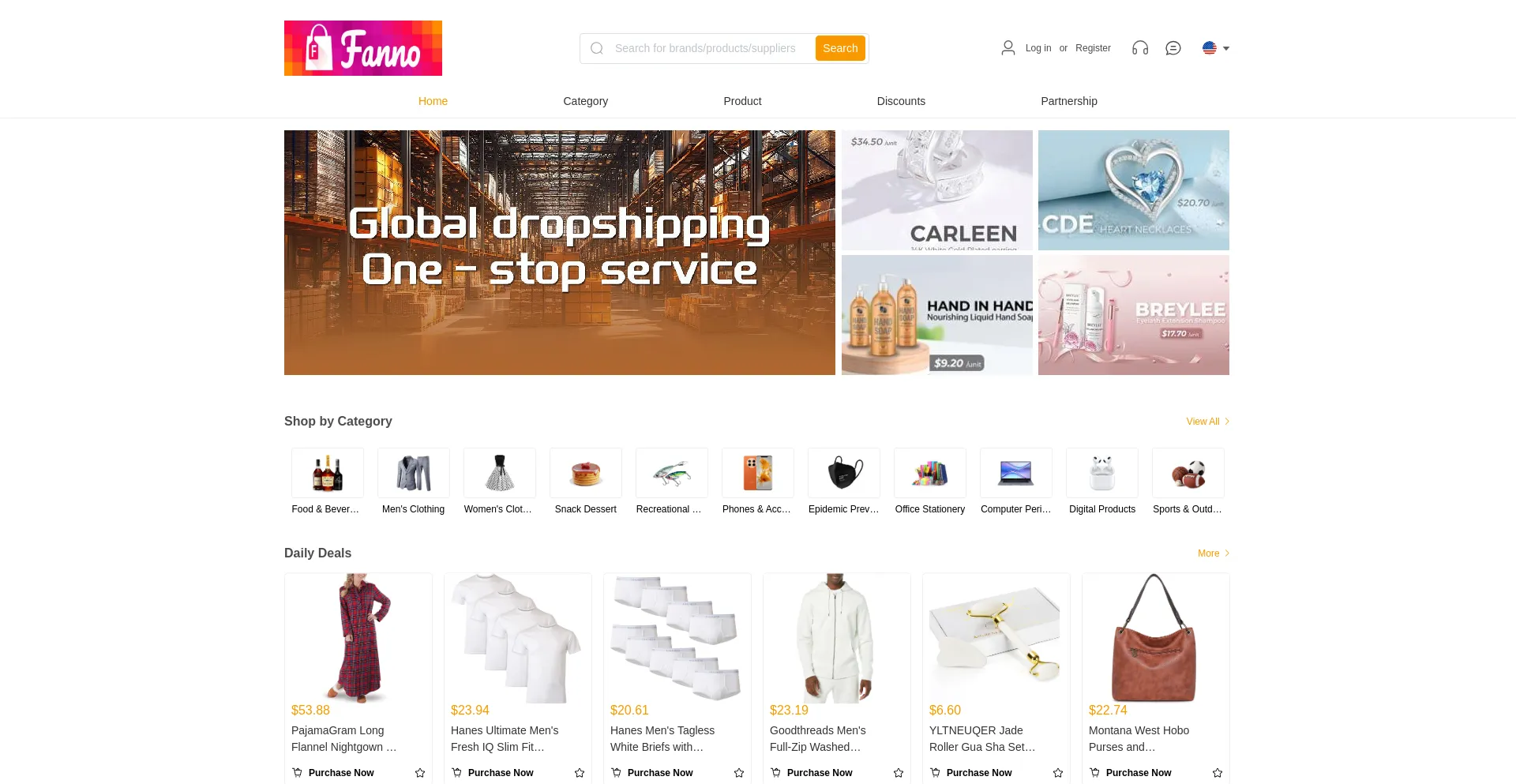Select the Epidemic Prevention mask icon
Image resolution: width=1516 pixels, height=784 pixels.
(x=844, y=473)
